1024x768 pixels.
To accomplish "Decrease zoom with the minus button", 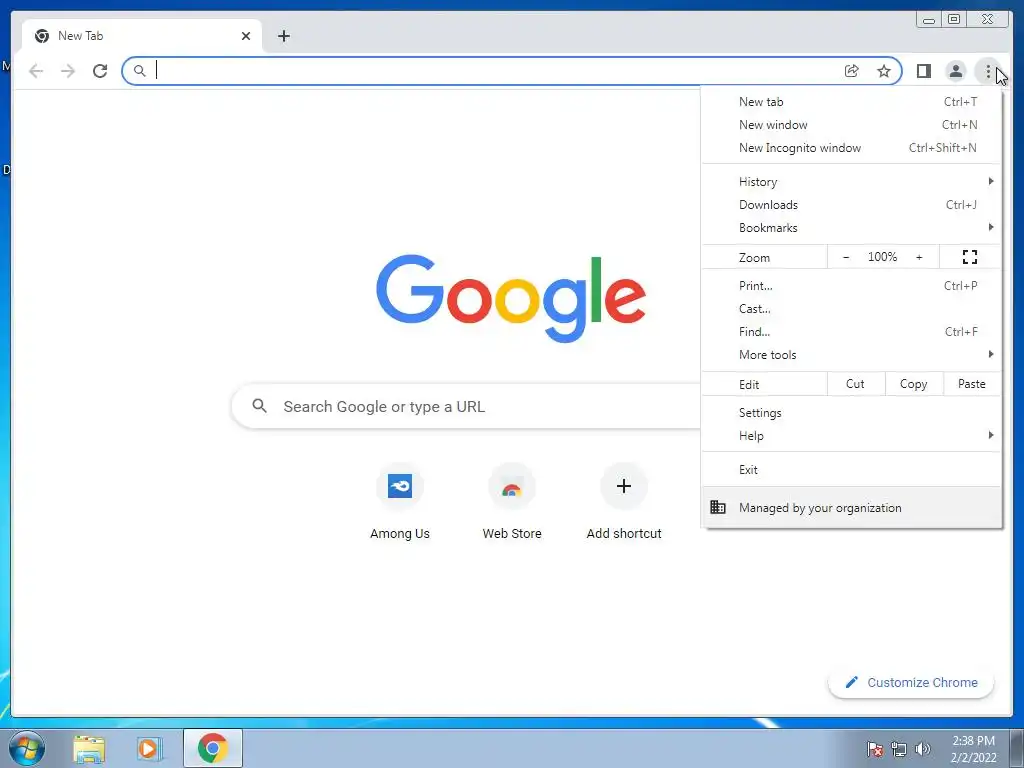I will 846,257.
